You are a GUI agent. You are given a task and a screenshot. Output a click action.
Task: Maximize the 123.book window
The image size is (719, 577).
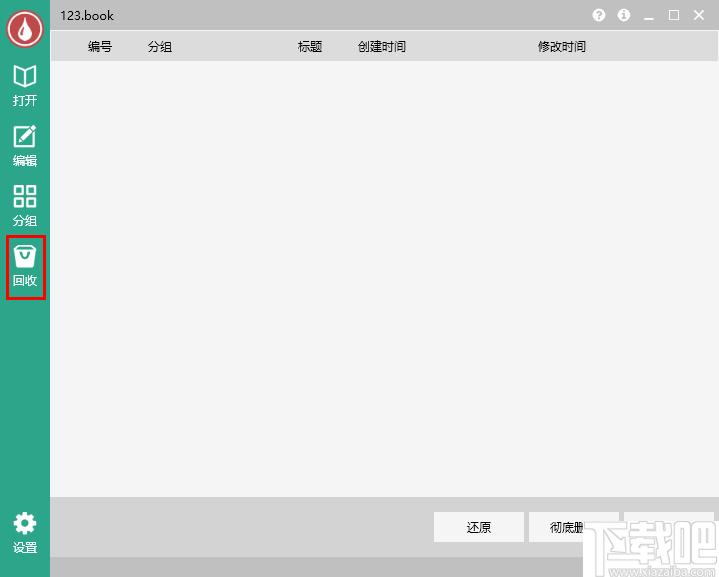click(x=674, y=15)
